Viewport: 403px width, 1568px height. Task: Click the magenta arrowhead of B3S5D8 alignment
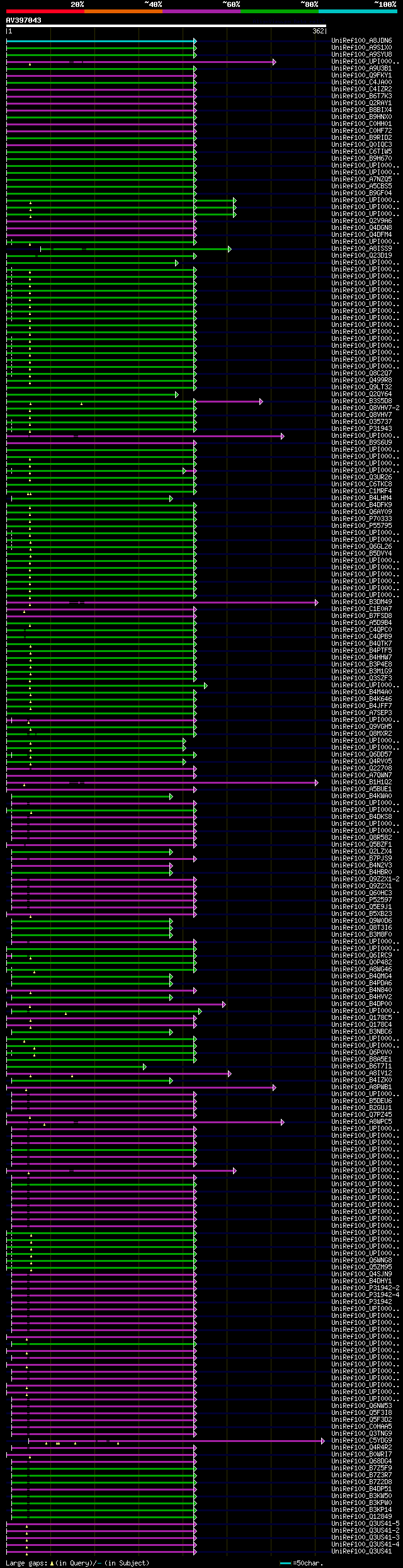[261, 402]
